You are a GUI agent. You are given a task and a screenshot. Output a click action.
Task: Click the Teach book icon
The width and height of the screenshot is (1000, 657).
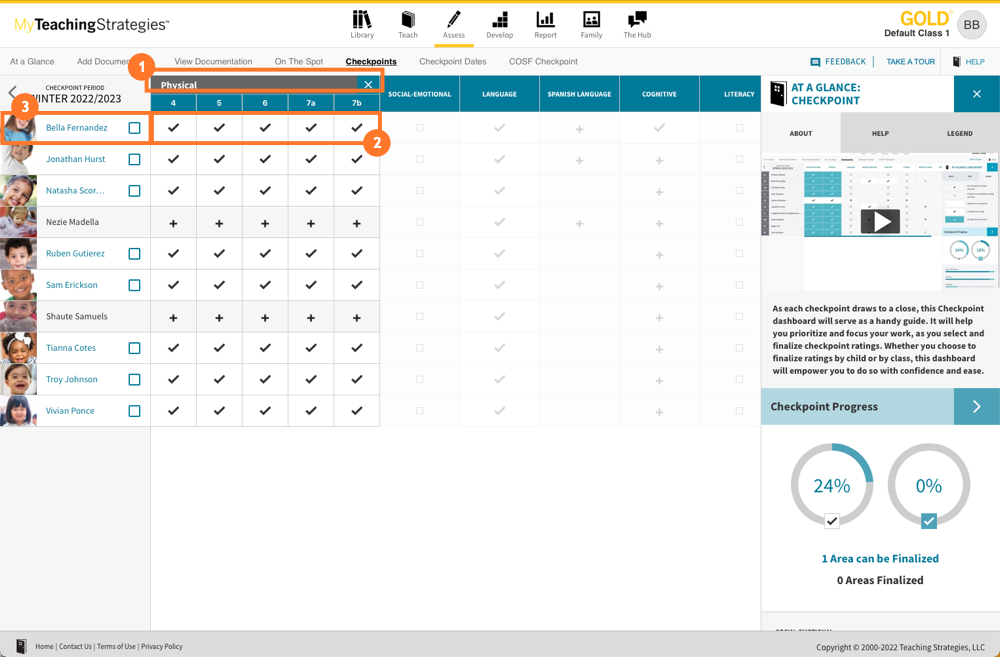point(408,20)
